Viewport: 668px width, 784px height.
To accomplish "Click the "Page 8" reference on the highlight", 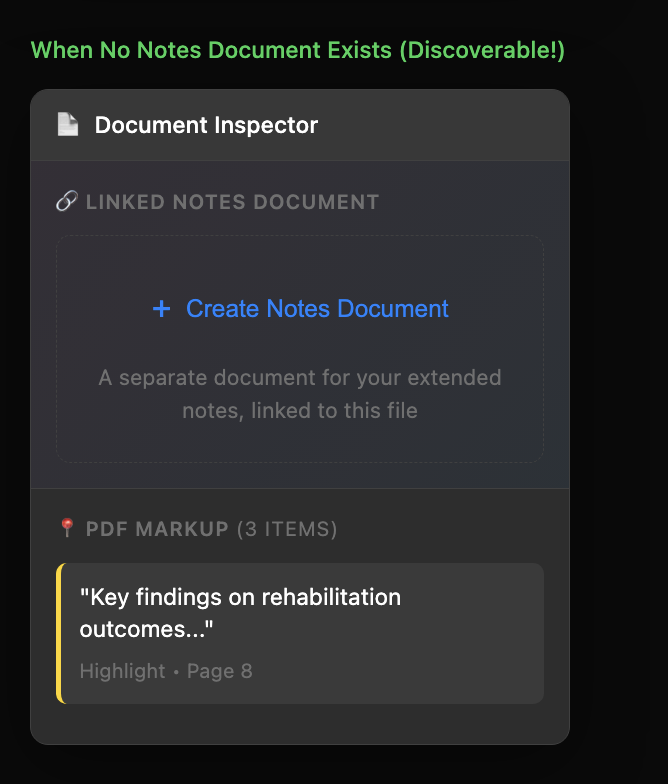I will click(x=219, y=671).
